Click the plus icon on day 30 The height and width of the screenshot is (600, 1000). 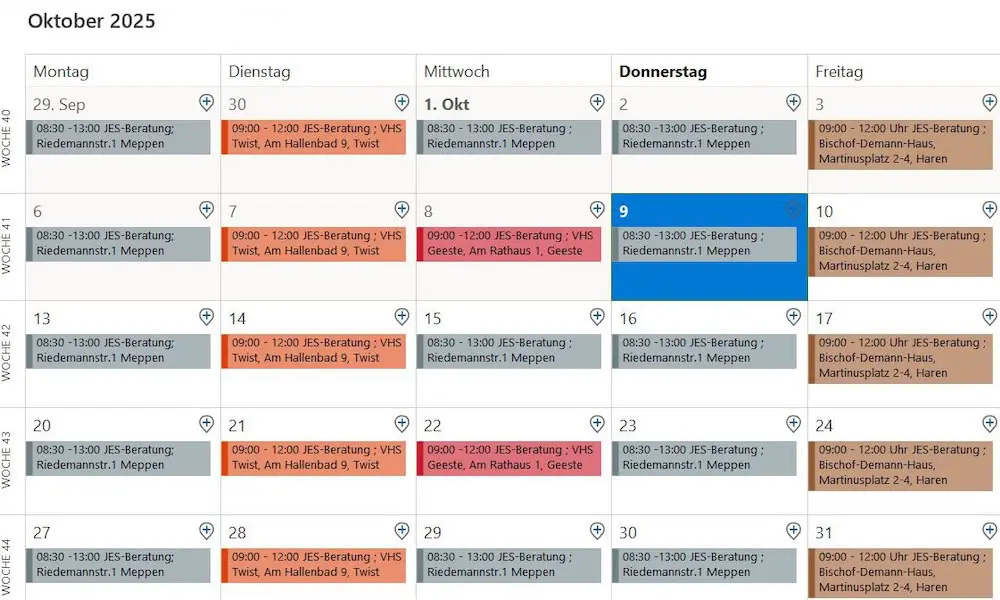793,531
